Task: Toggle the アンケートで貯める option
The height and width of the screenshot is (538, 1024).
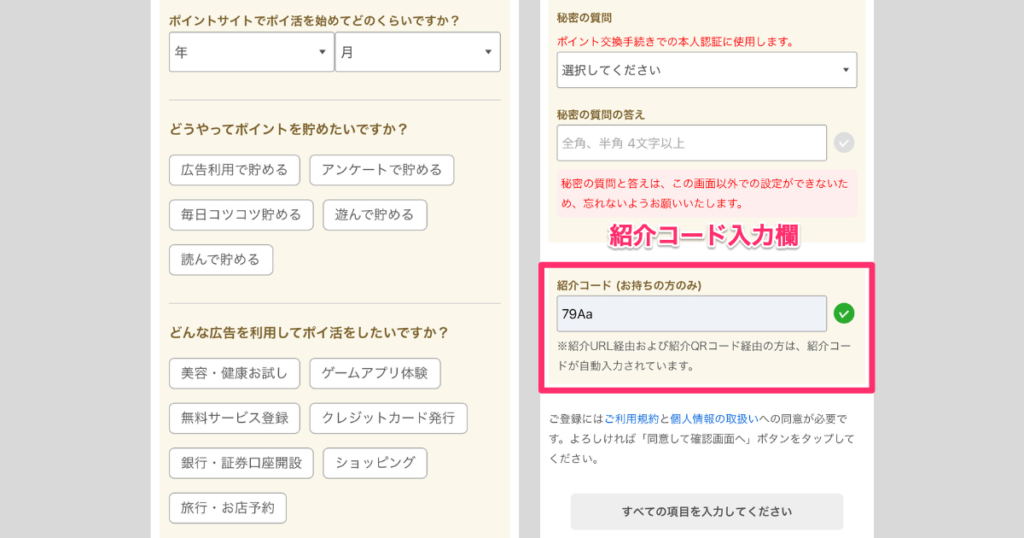Action: (381, 170)
